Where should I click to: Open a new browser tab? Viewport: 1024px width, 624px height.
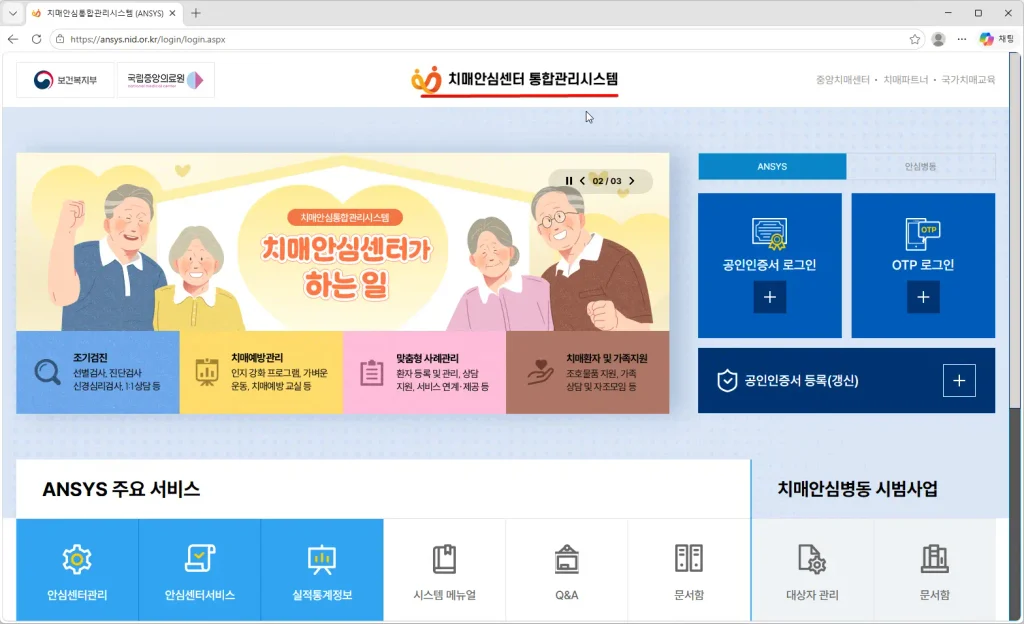pos(195,13)
